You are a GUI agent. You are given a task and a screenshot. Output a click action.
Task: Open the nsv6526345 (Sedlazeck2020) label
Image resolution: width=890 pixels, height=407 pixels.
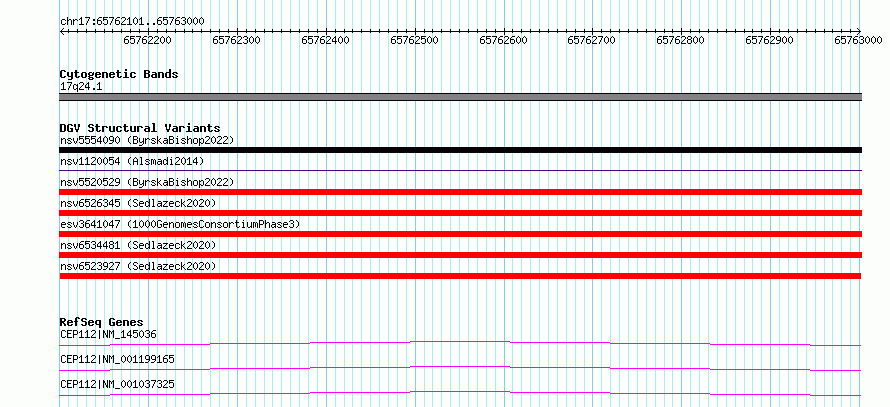(138, 203)
